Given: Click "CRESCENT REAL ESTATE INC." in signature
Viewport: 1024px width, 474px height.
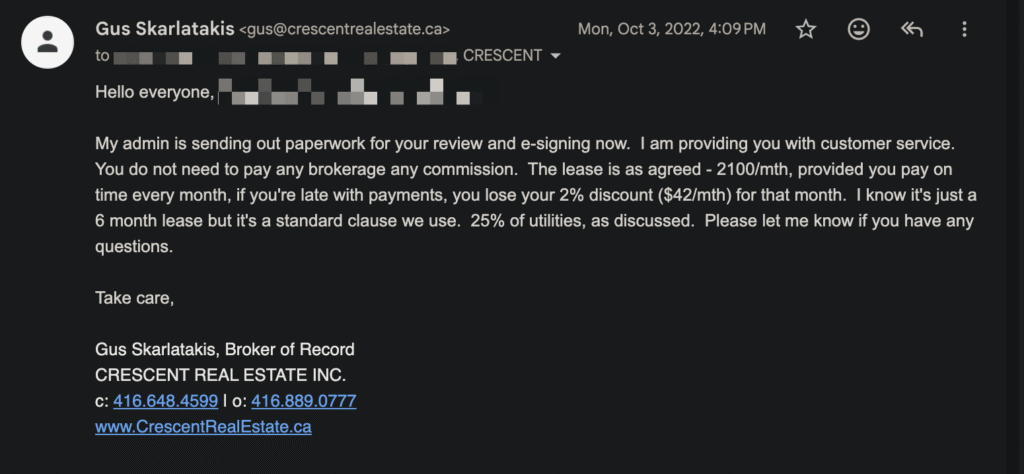Looking at the screenshot, I should pos(220,375).
